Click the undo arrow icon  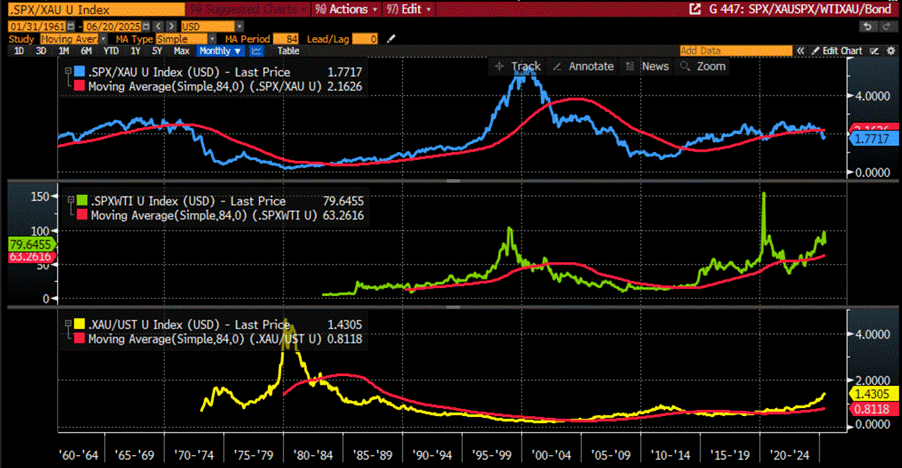click(867, 26)
